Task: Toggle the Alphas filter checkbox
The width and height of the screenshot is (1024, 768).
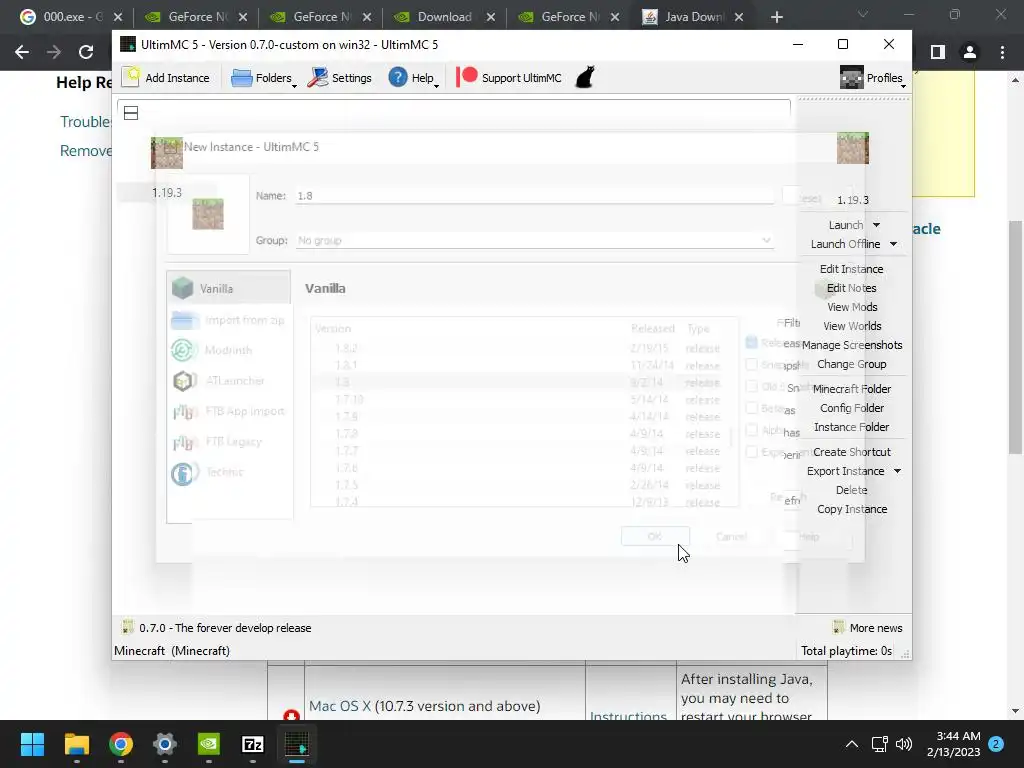Action: coord(751,430)
